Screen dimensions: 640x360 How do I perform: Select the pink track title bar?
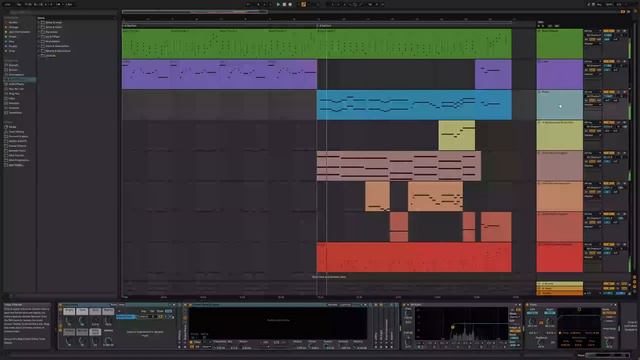tap(560, 153)
